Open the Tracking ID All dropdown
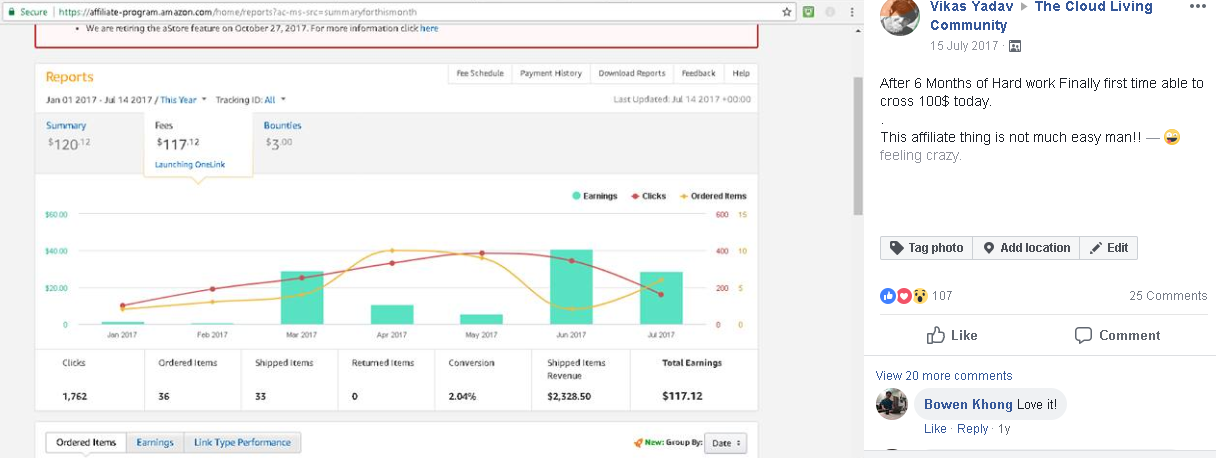The image size is (1216, 458). (x=276, y=100)
